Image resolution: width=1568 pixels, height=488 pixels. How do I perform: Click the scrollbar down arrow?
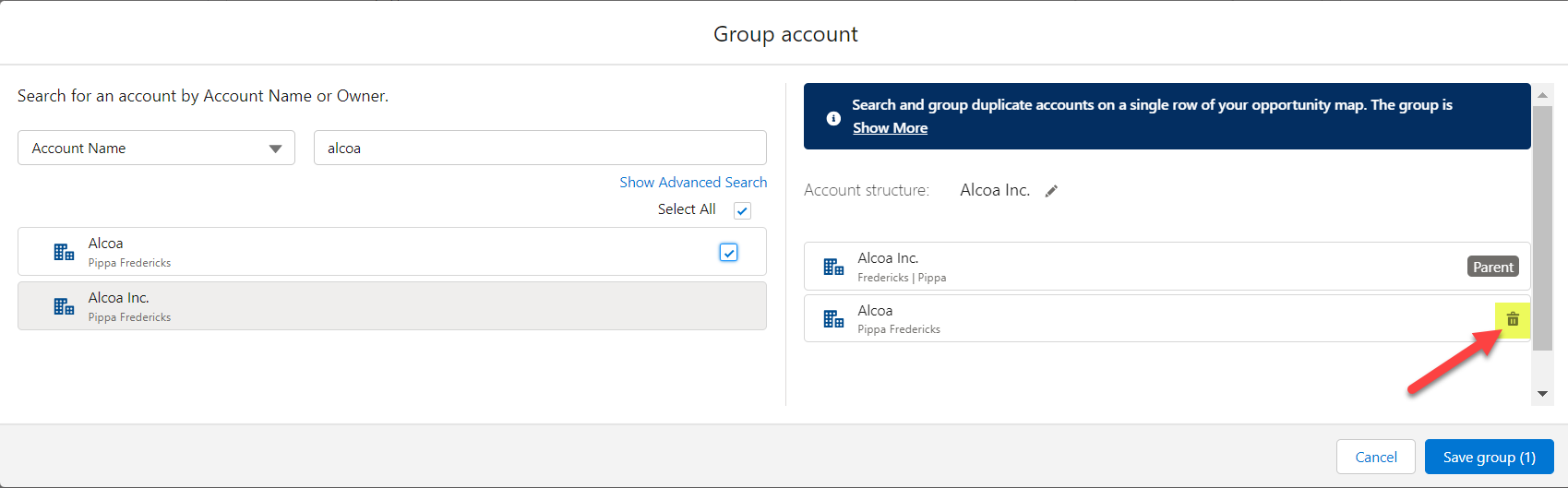pos(1542,394)
